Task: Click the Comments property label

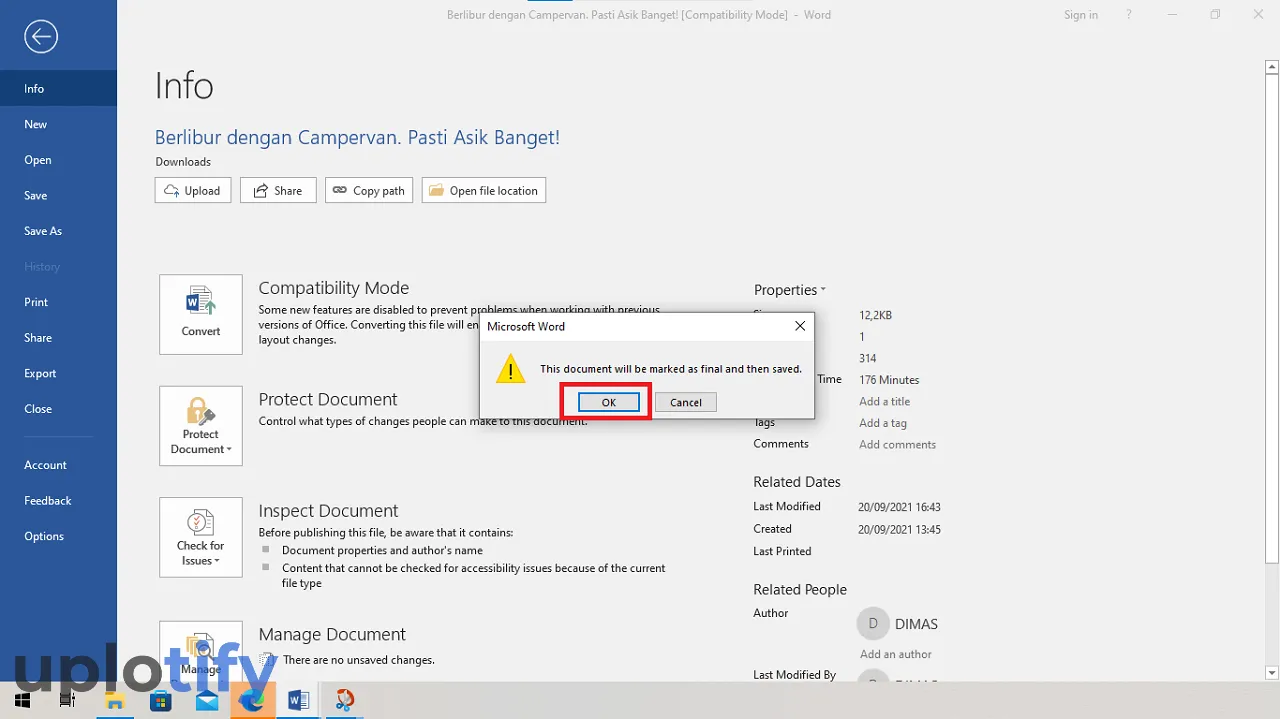Action: click(781, 444)
